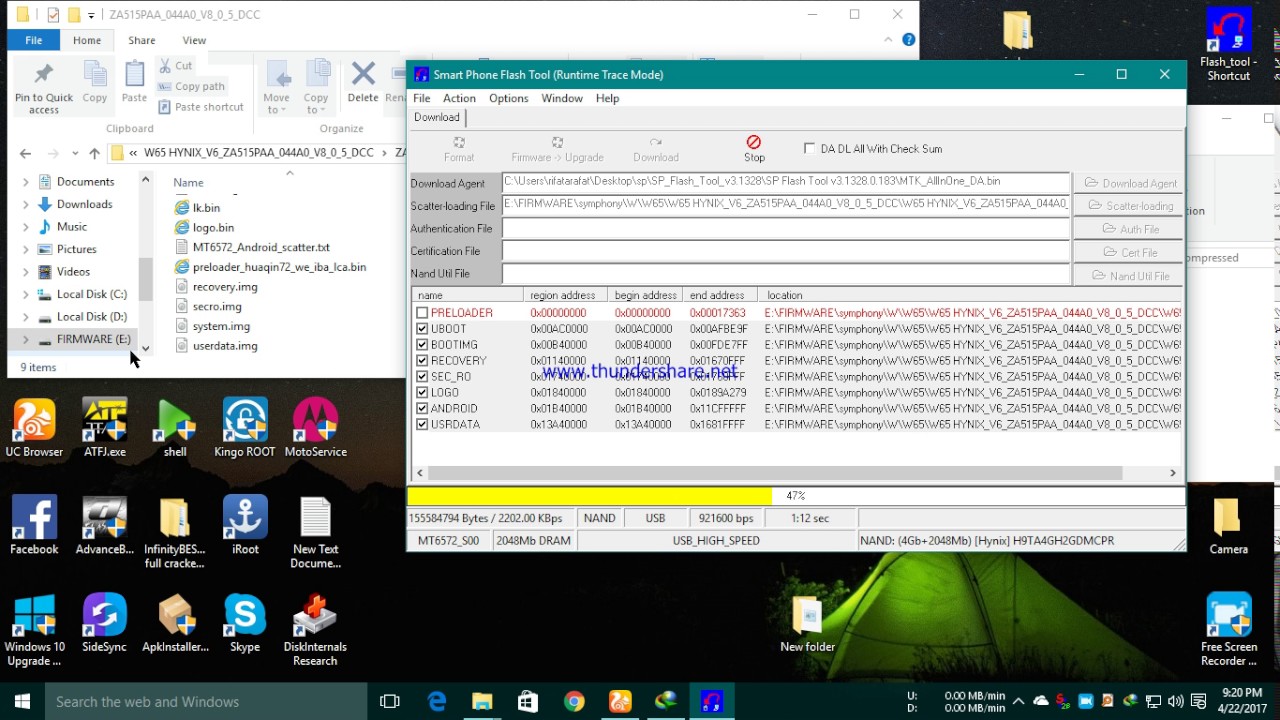
Task: Open the Options menu
Action: 508,98
